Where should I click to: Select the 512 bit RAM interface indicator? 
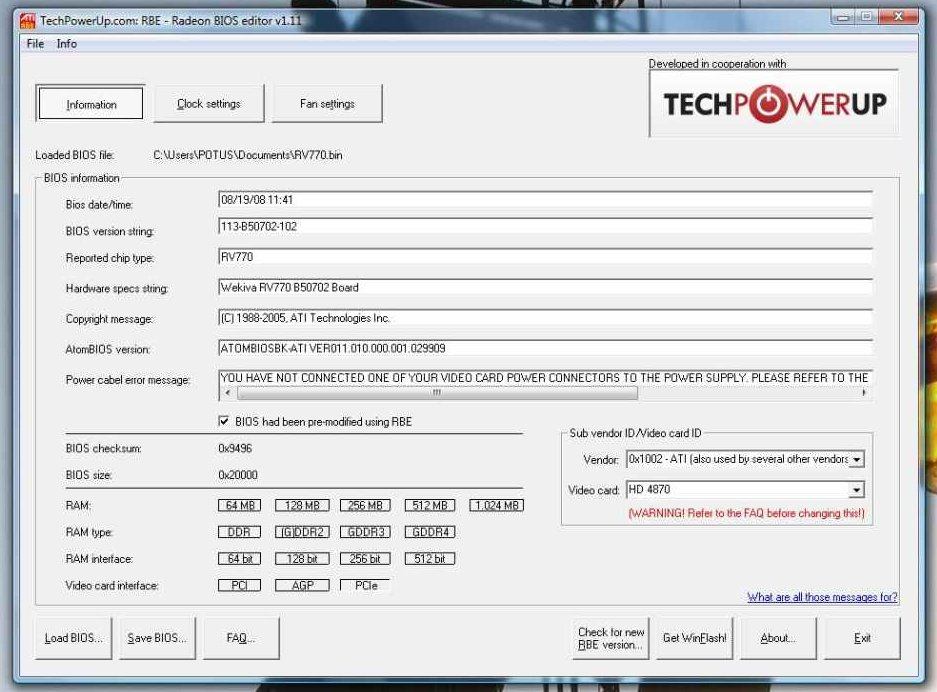[430, 559]
